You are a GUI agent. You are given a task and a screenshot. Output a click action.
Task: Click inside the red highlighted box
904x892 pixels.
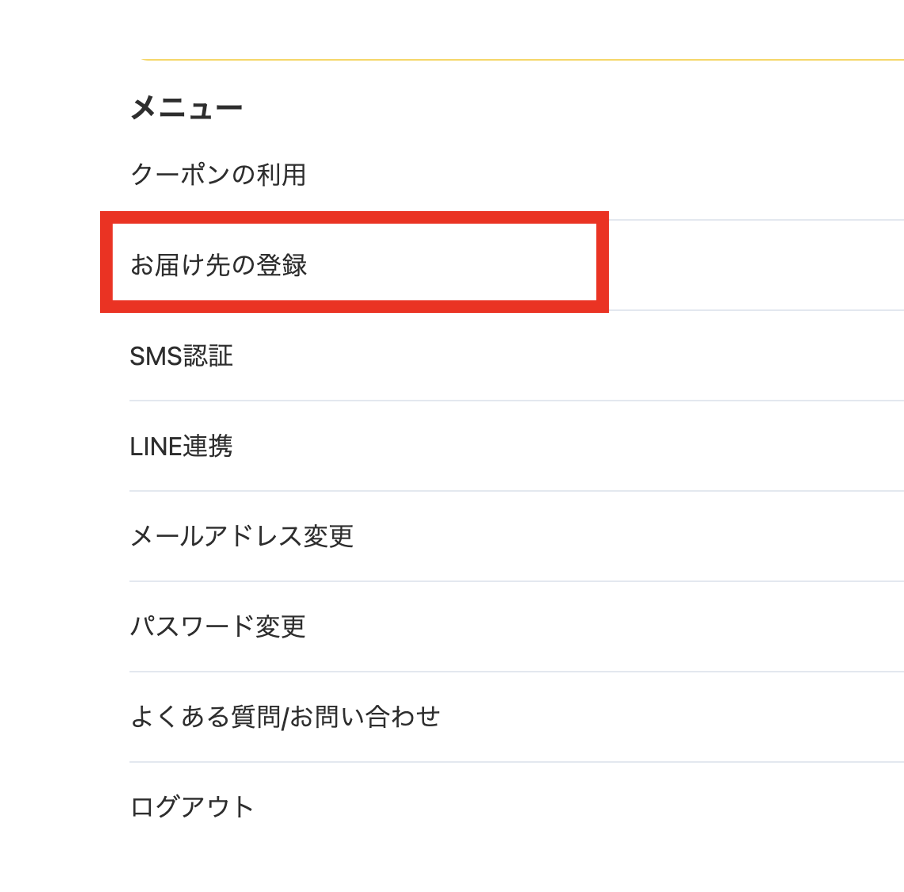pyautogui.click(x=355, y=262)
